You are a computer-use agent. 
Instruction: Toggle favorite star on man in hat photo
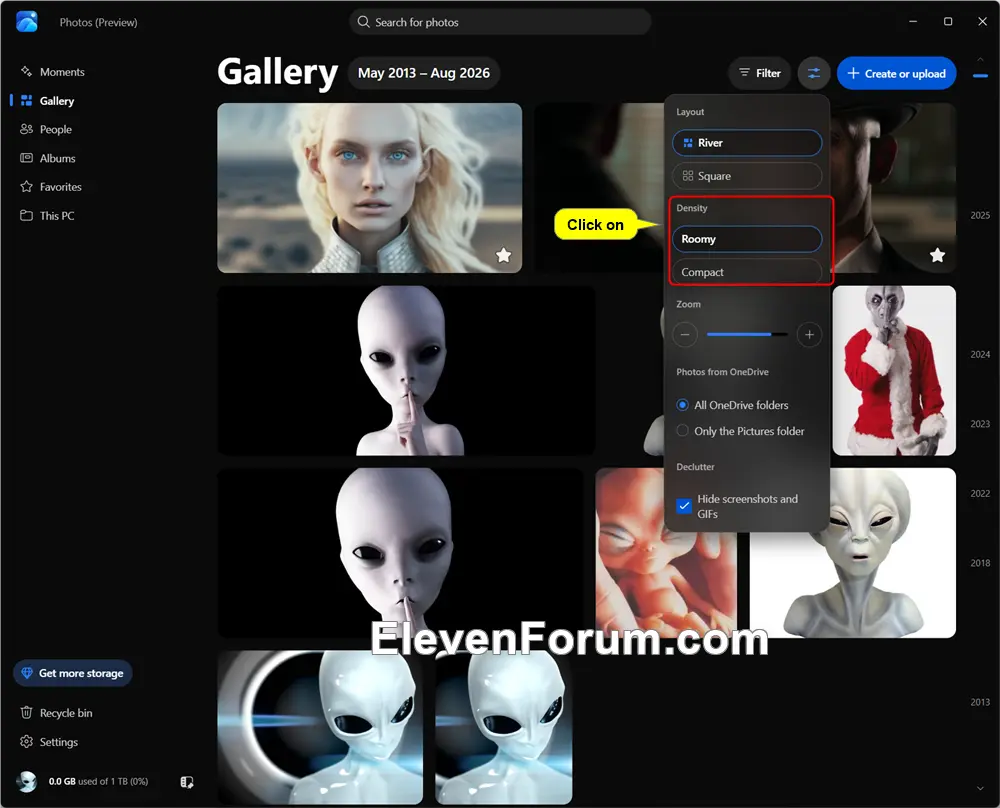[937, 255]
